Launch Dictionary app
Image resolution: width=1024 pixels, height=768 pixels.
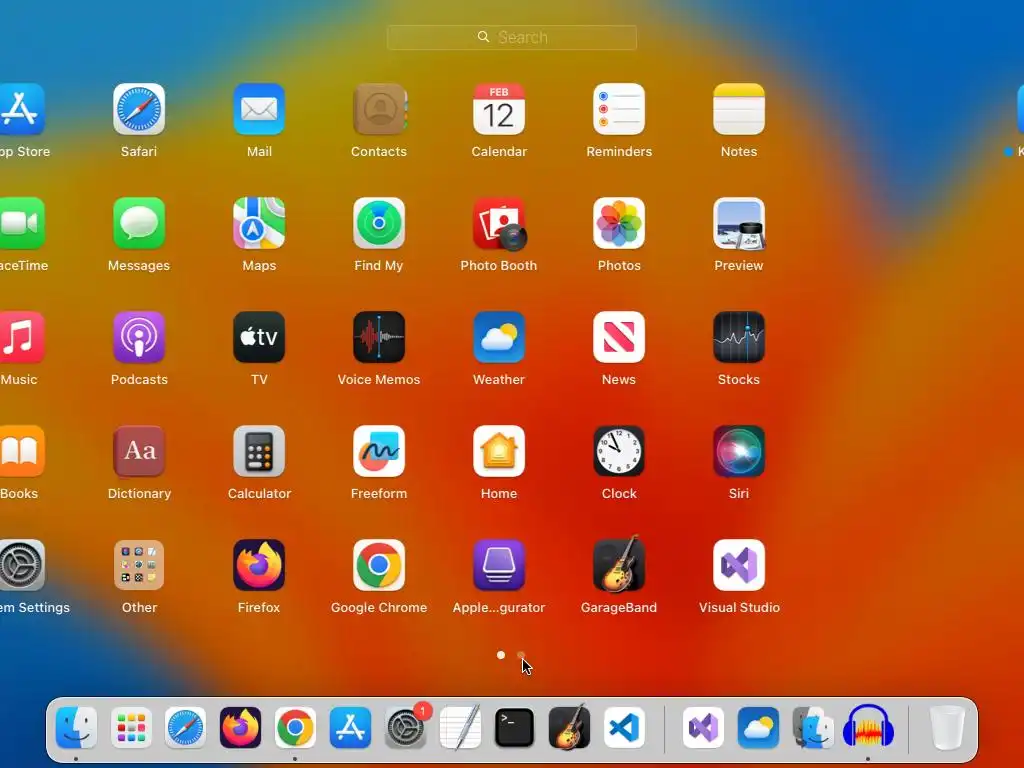pyautogui.click(x=138, y=451)
